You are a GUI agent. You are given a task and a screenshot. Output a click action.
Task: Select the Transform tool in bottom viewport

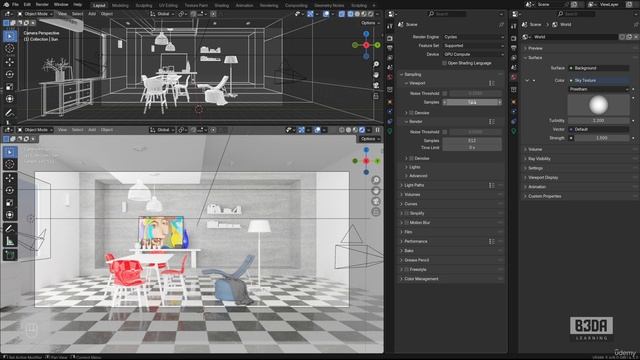(10, 215)
